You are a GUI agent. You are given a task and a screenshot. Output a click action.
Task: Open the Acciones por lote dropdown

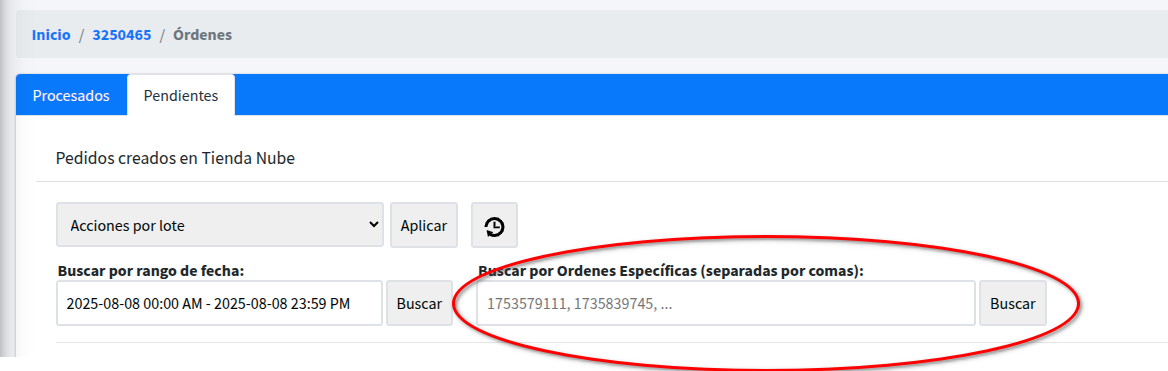[x=220, y=225]
